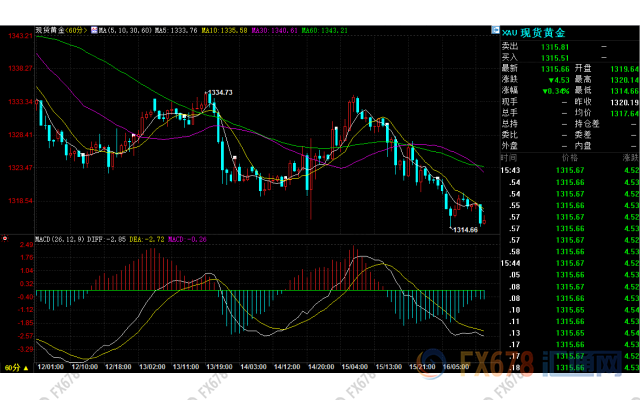This screenshot has height=400, width=640.
Task: Select the 15:43 tick row
Action: 570,170
